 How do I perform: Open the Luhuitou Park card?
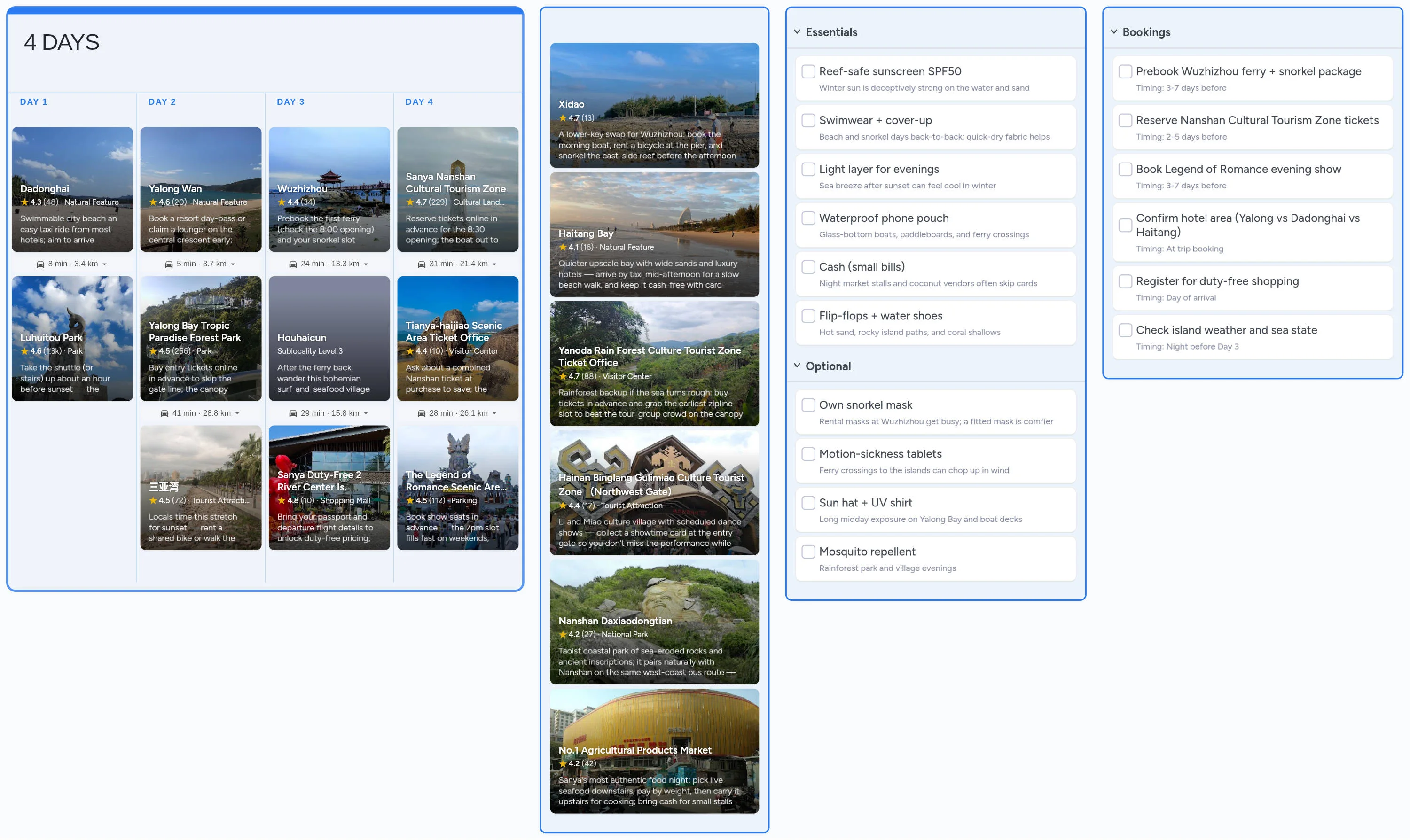[72, 339]
